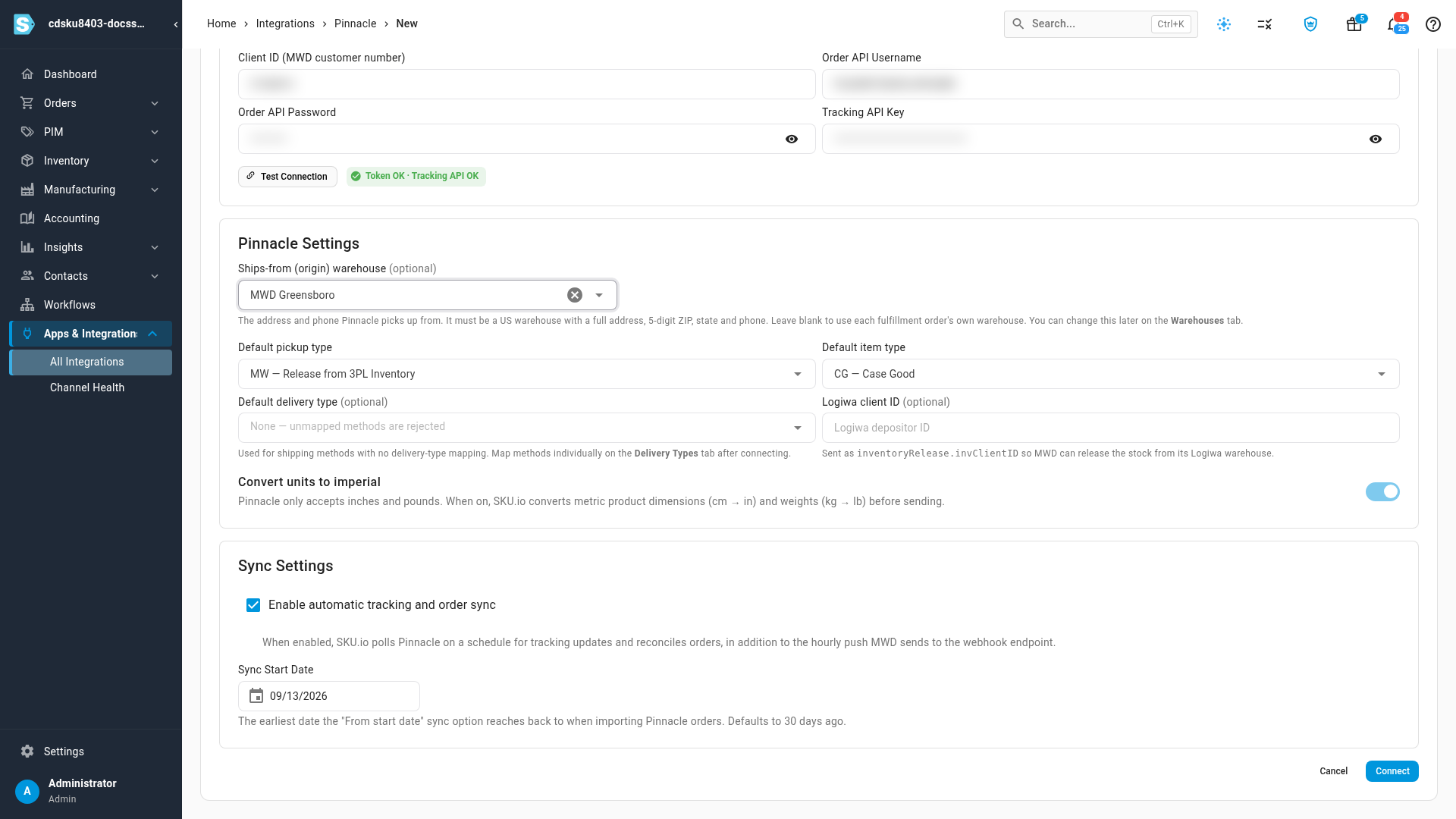This screenshot has width=1456, height=819.
Task: Select All Integrations in the sidebar
Action: click(x=91, y=362)
